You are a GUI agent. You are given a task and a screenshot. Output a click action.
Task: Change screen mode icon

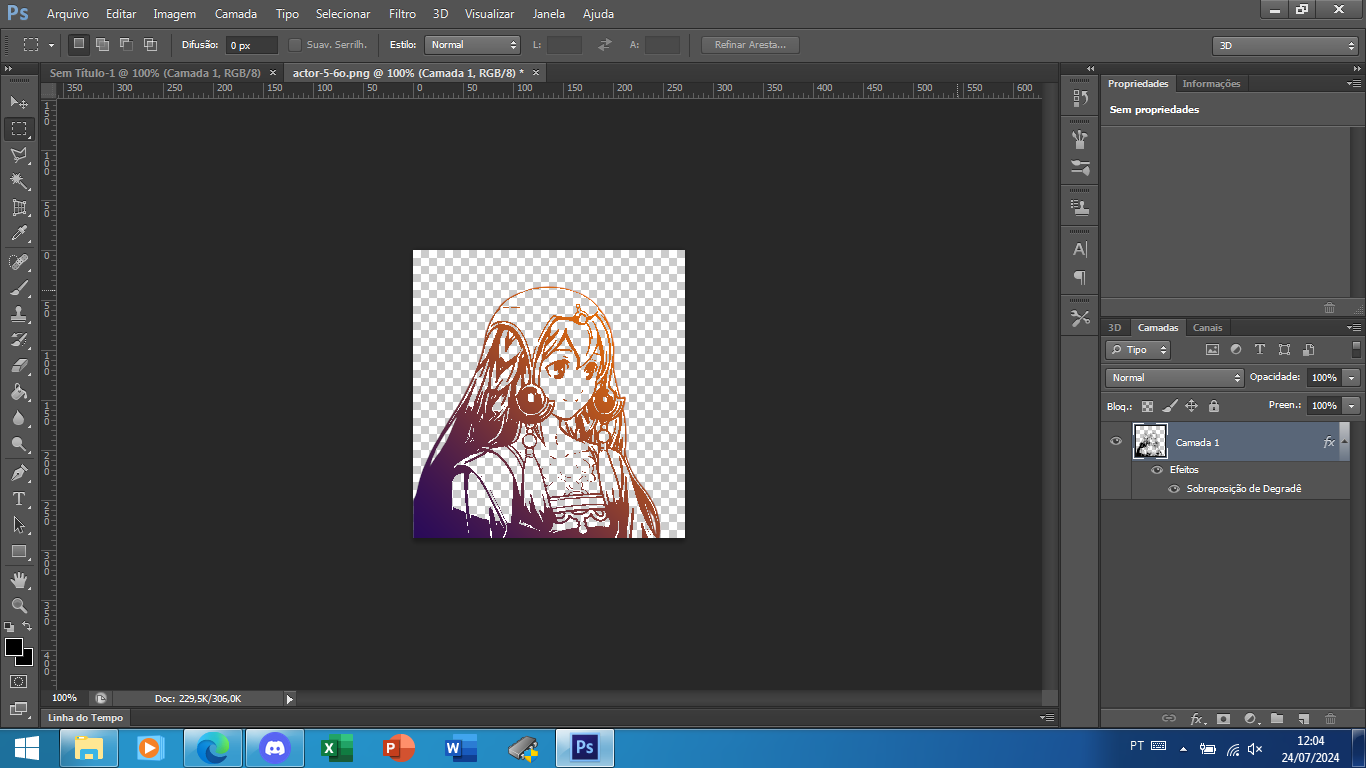(x=19, y=709)
